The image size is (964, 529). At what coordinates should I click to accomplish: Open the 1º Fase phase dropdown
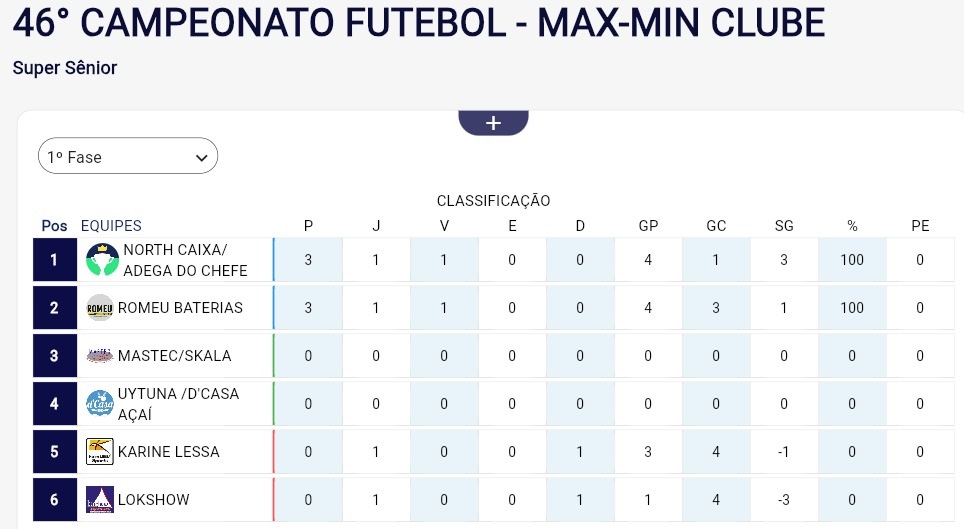click(x=128, y=157)
